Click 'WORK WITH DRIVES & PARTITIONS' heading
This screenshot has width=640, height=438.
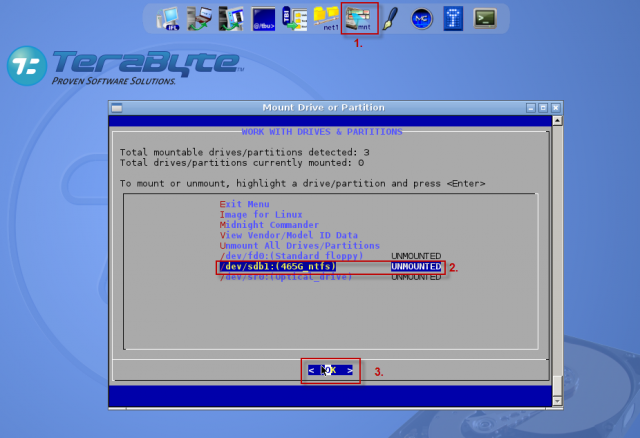[x=322, y=132]
